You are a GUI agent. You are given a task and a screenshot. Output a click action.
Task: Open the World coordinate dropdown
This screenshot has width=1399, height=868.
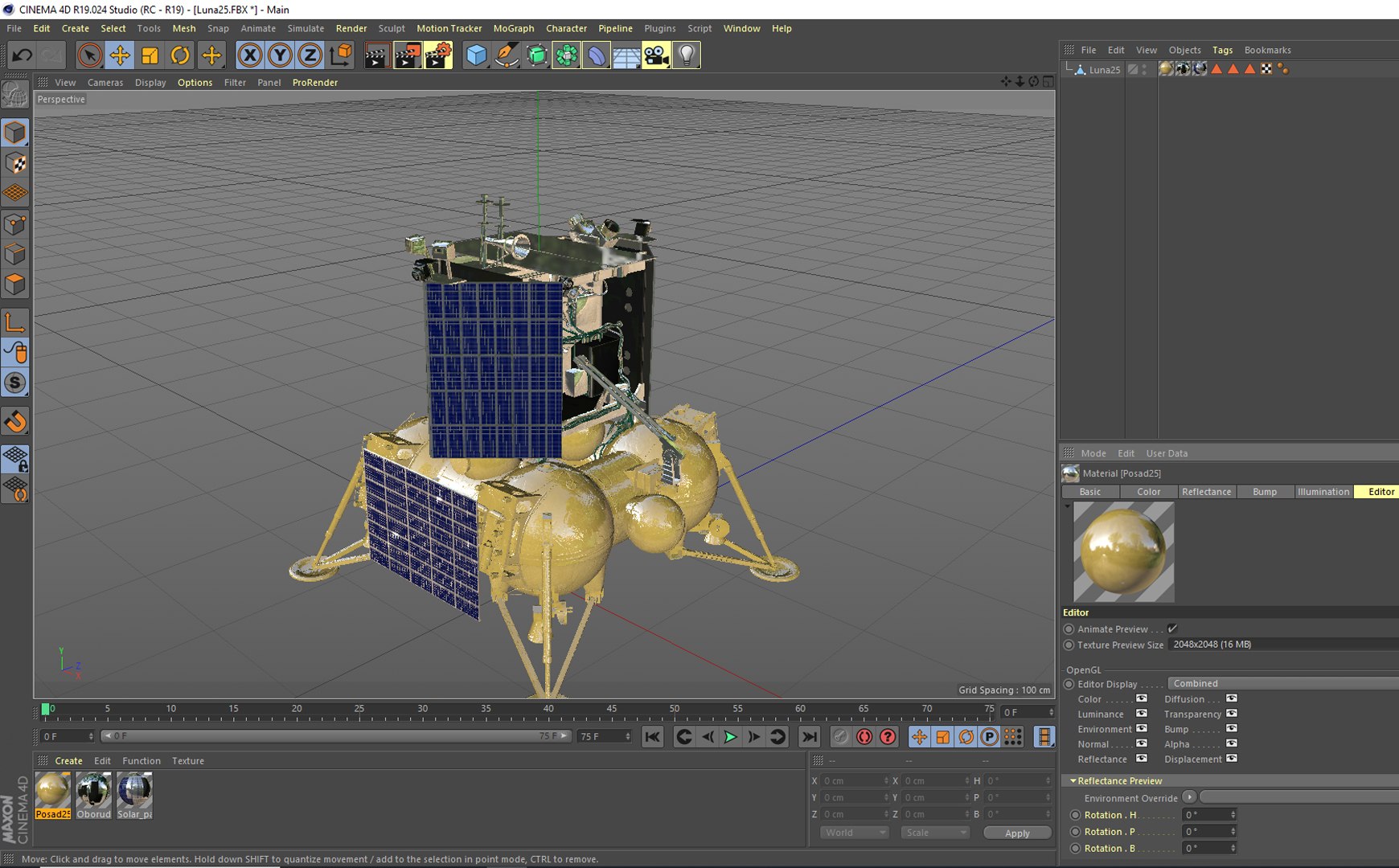point(855,833)
